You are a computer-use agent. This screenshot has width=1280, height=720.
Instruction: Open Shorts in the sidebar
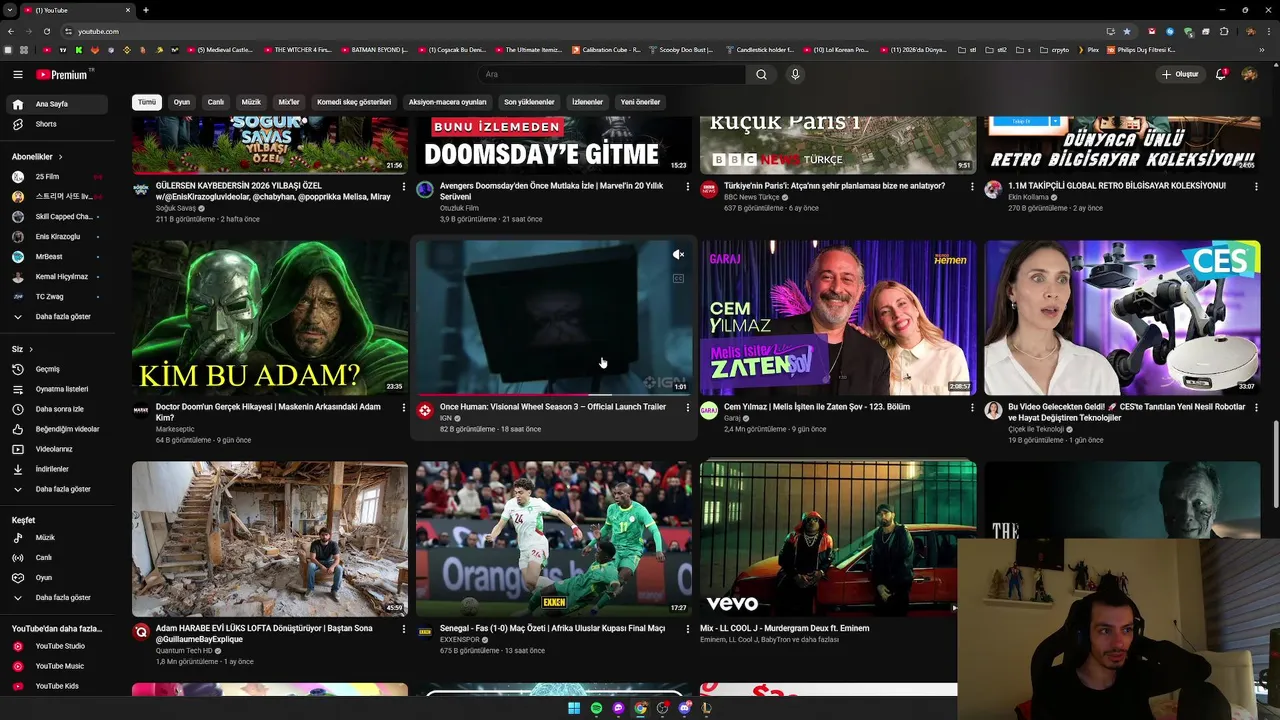[60, 124]
